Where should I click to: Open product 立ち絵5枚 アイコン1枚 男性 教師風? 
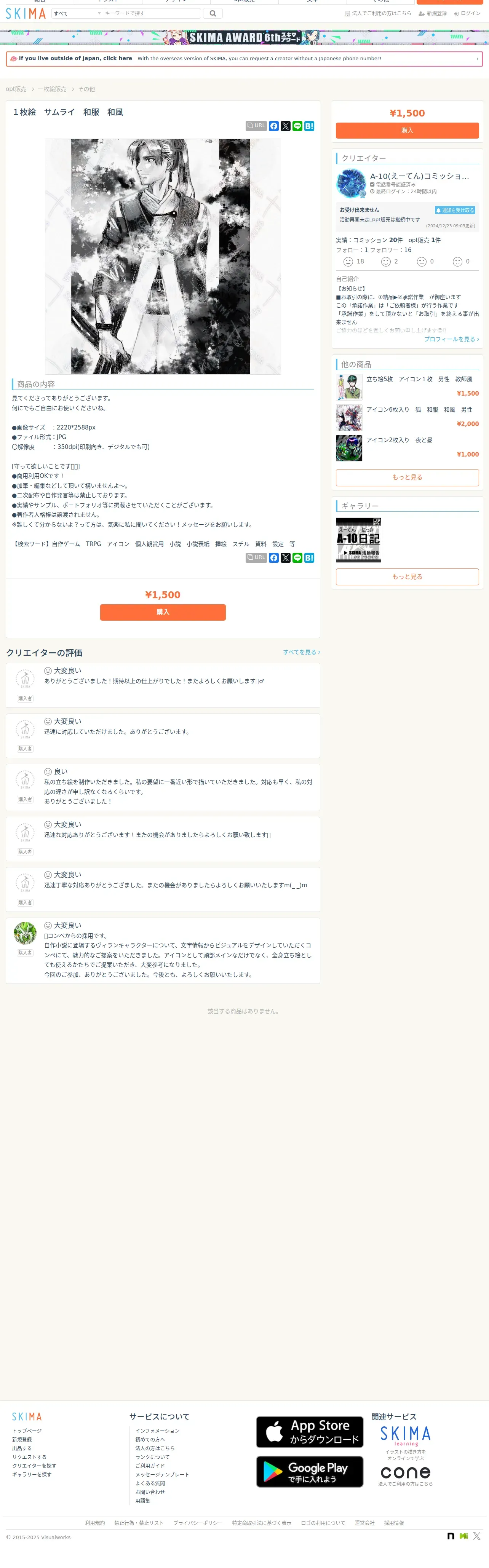[419, 379]
